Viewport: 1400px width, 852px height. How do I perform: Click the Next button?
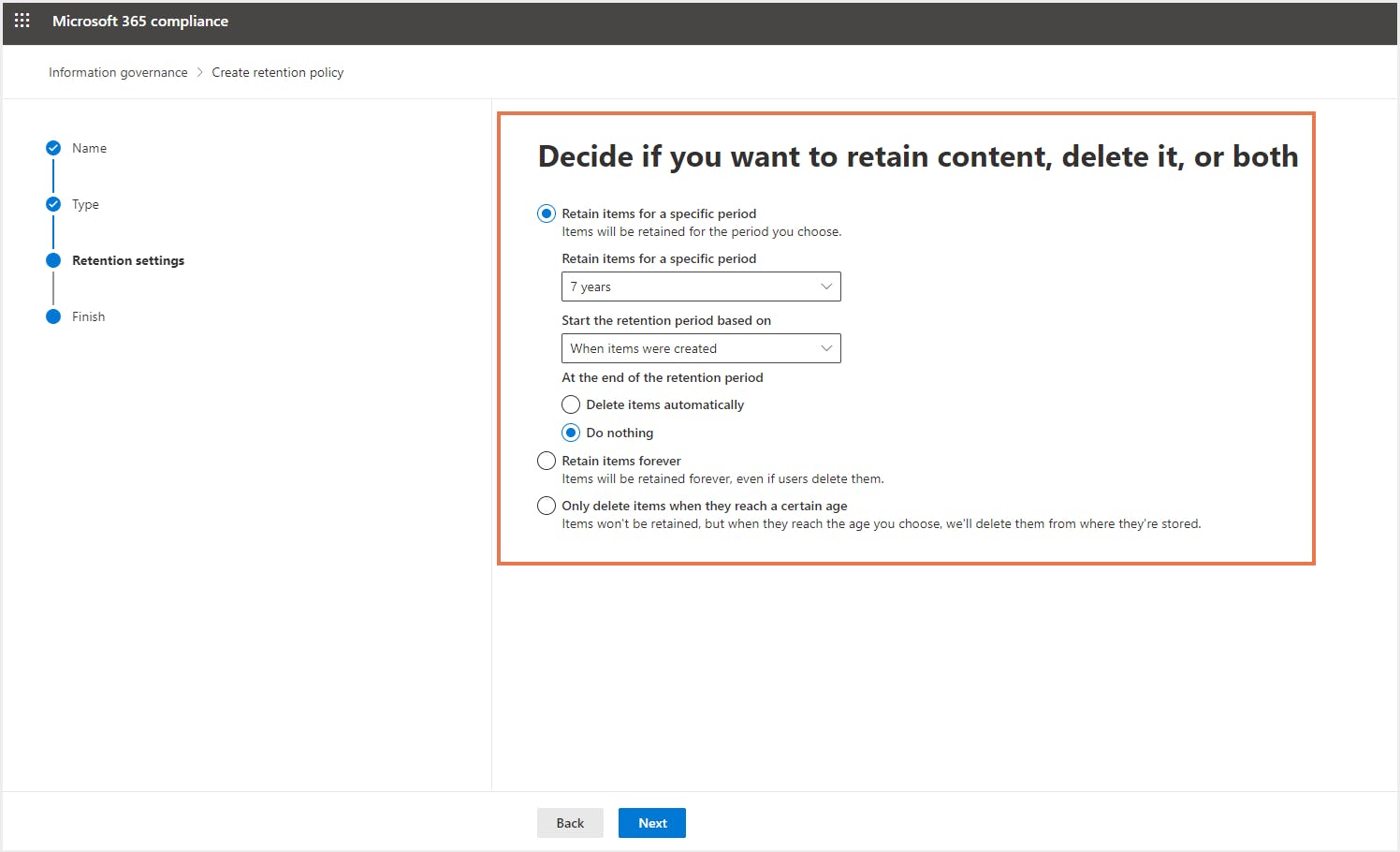[651, 822]
